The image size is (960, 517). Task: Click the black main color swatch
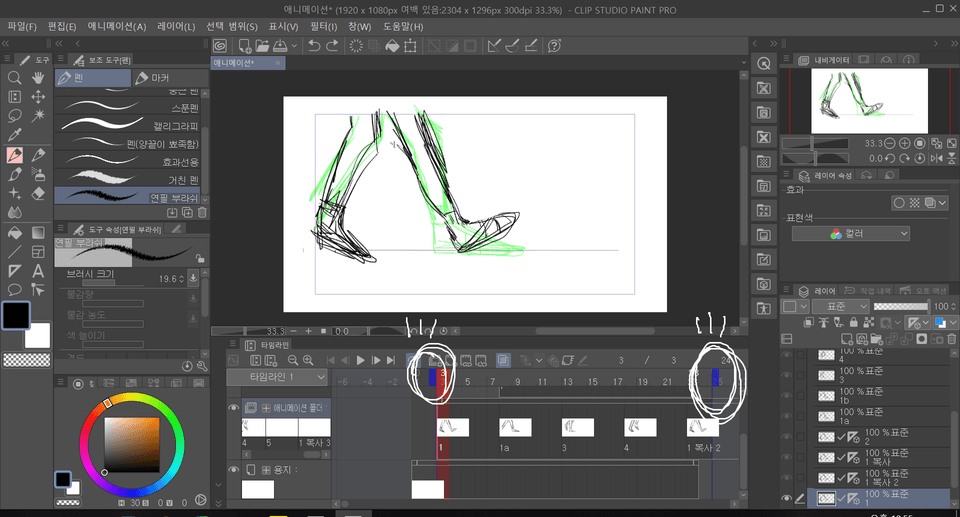[16, 315]
